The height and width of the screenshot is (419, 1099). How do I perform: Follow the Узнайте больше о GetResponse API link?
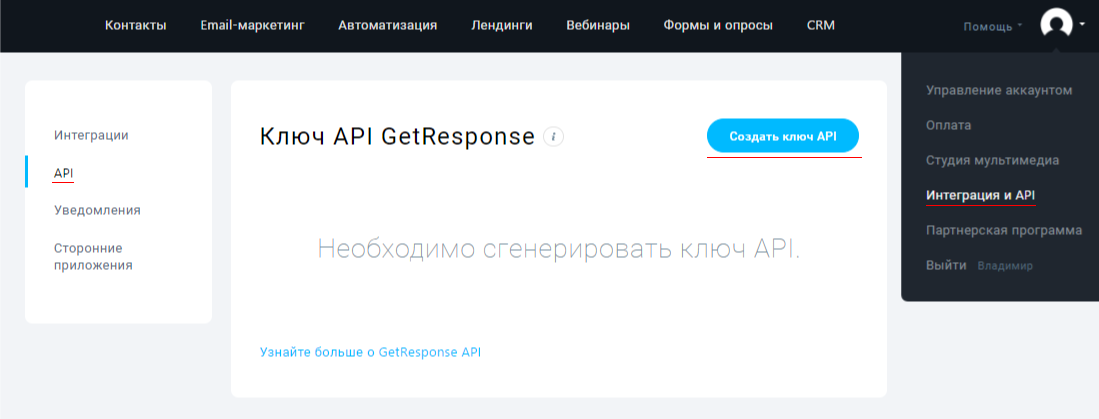coord(371,352)
